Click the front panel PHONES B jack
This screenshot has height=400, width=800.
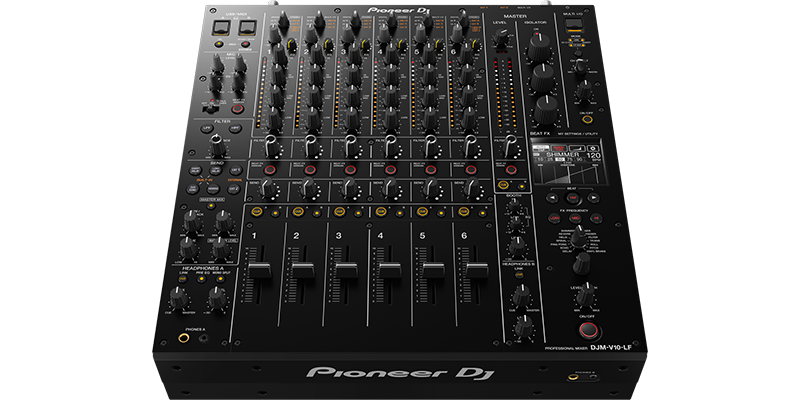pyautogui.click(x=574, y=379)
